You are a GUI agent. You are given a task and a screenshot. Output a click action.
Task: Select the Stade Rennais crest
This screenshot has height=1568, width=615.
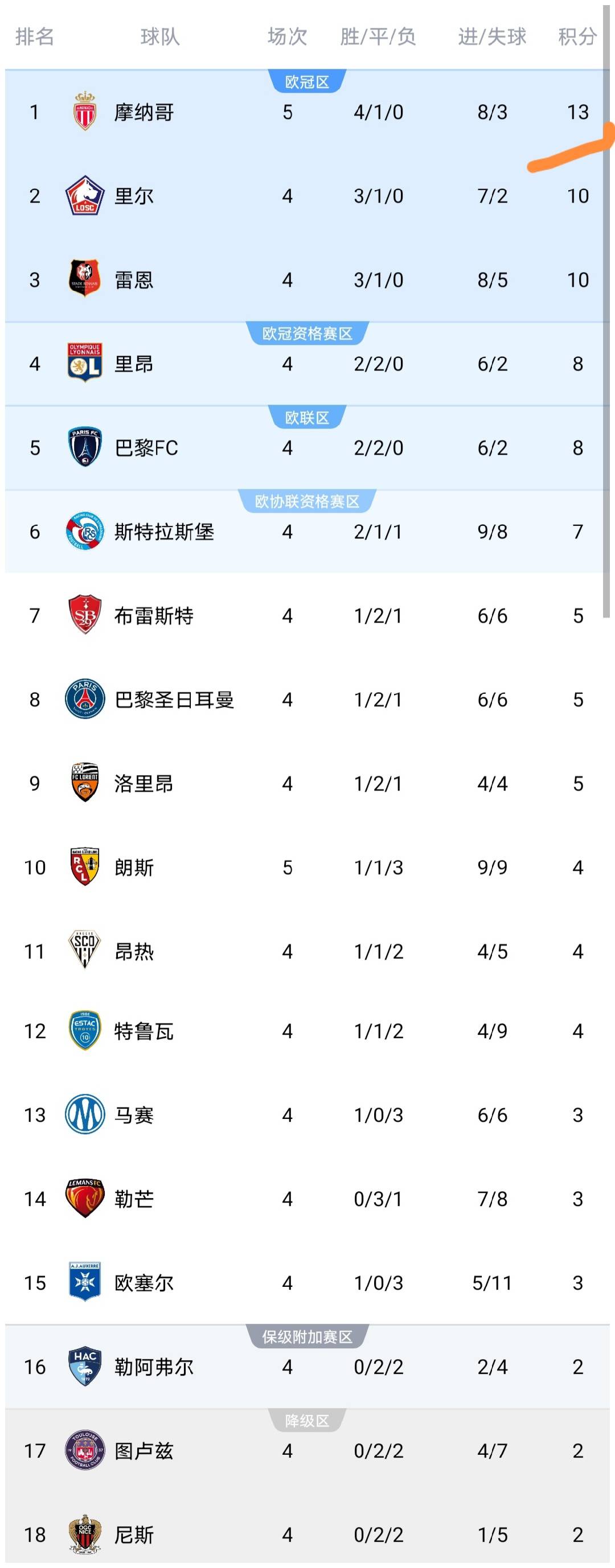[x=85, y=279]
